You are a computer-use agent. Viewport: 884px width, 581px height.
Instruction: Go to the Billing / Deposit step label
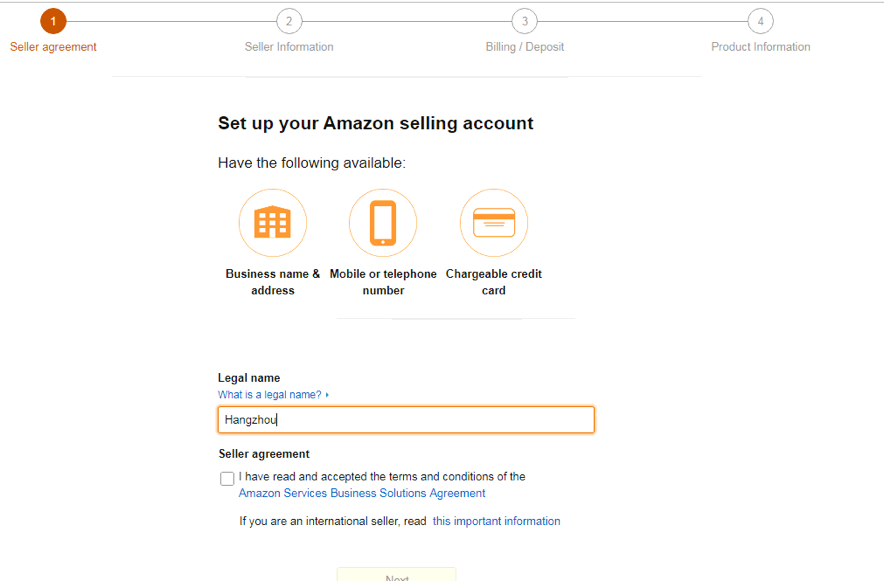click(525, 47)
